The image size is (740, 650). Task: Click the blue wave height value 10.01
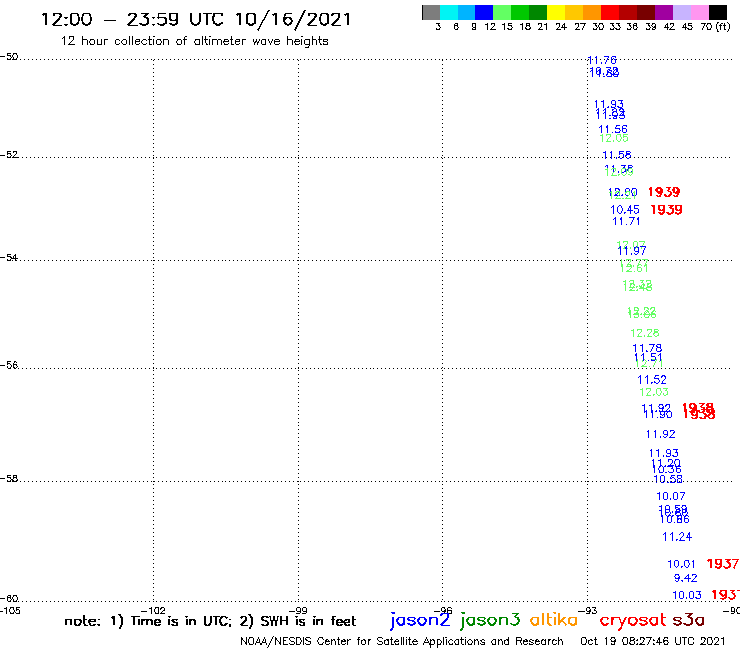pos(681,564)
